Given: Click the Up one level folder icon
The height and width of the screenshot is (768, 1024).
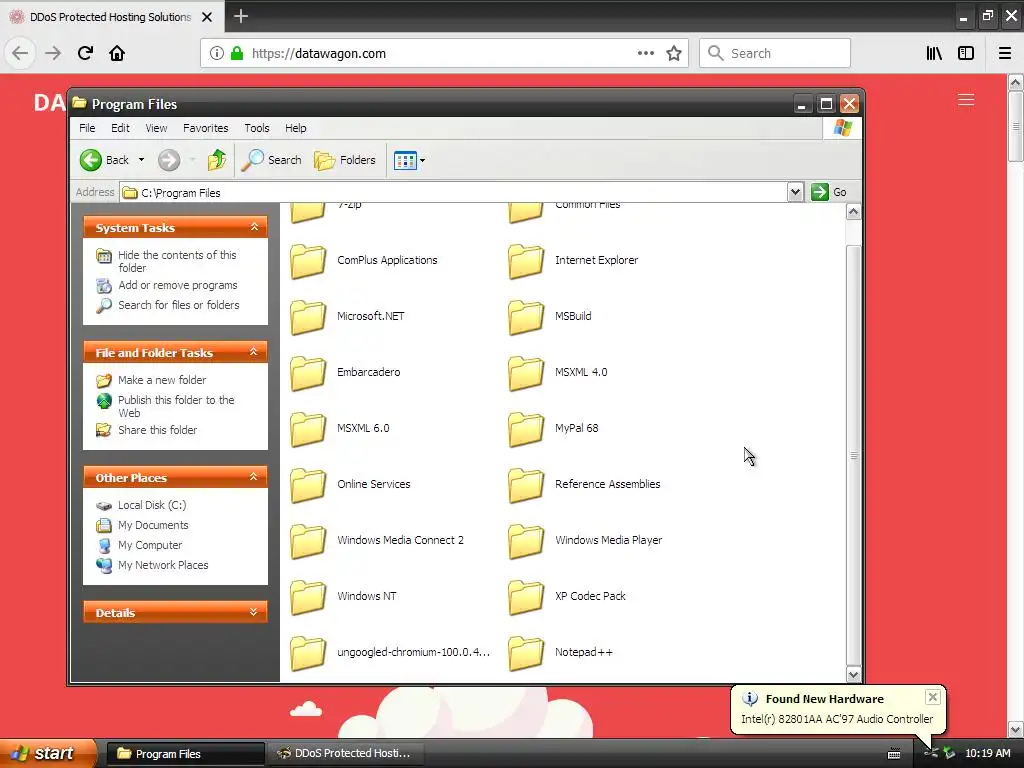Looking at the screenshot, I should click(217, 160).
